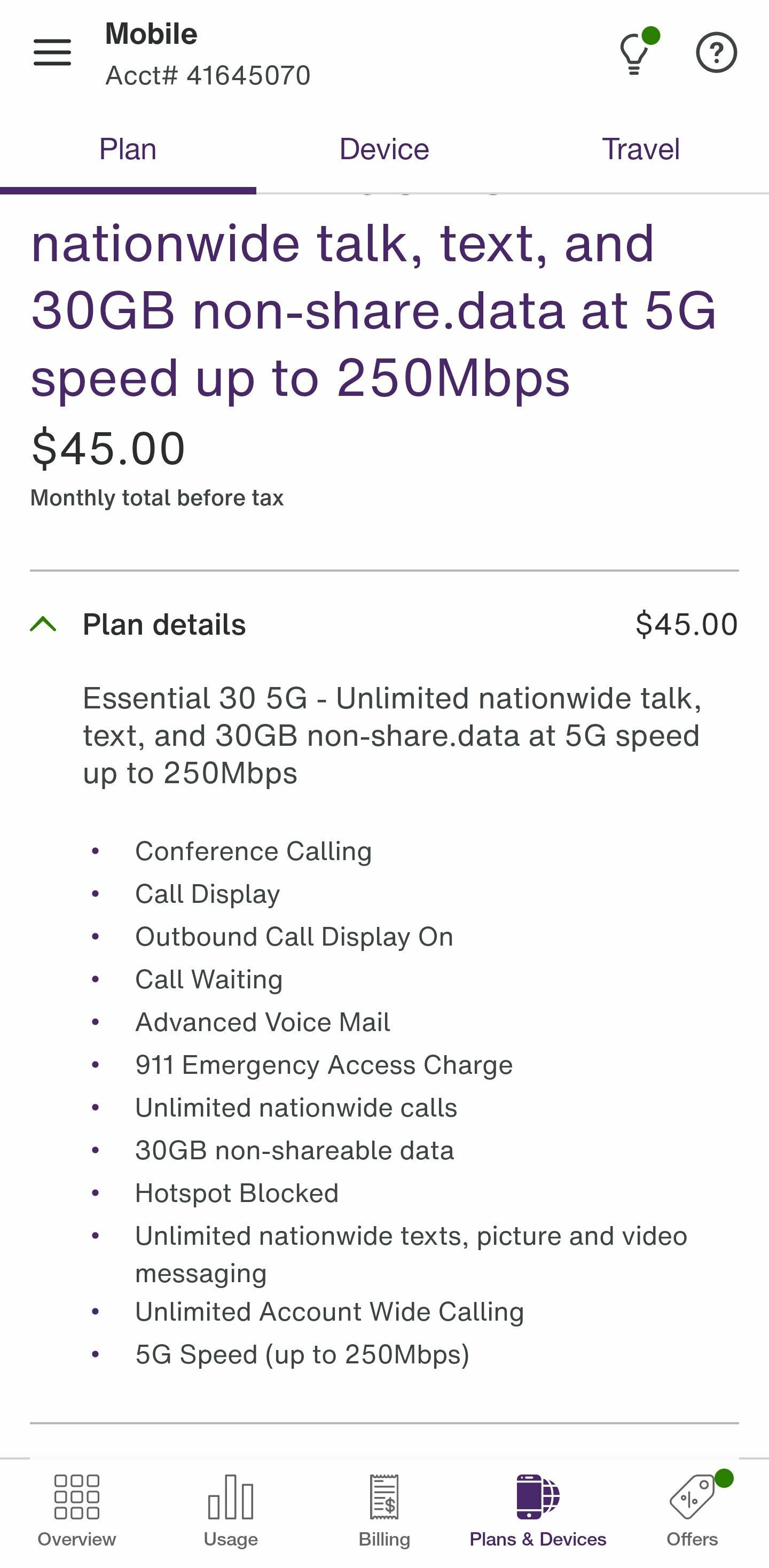Switch to the Plan tab
The height and width of the screenshot is (1568, 769).
pos(128,150)
